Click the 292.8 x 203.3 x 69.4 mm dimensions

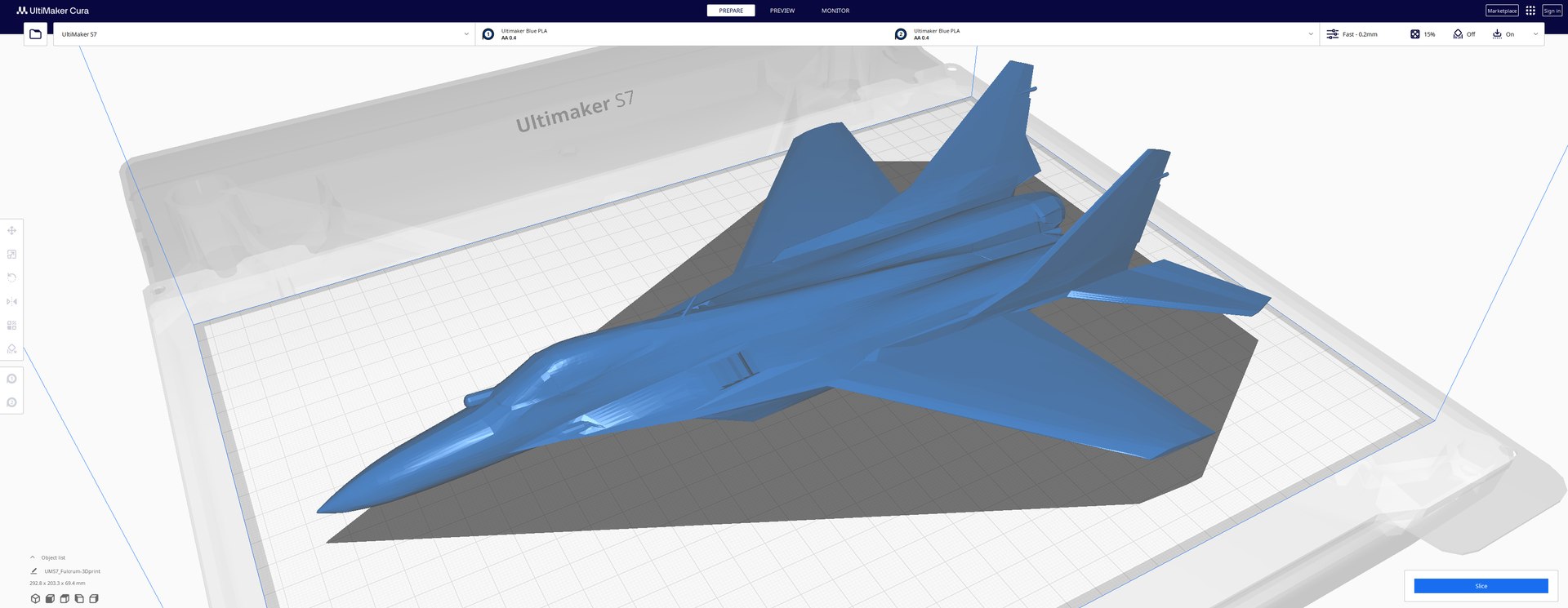(x=57, y=584)
